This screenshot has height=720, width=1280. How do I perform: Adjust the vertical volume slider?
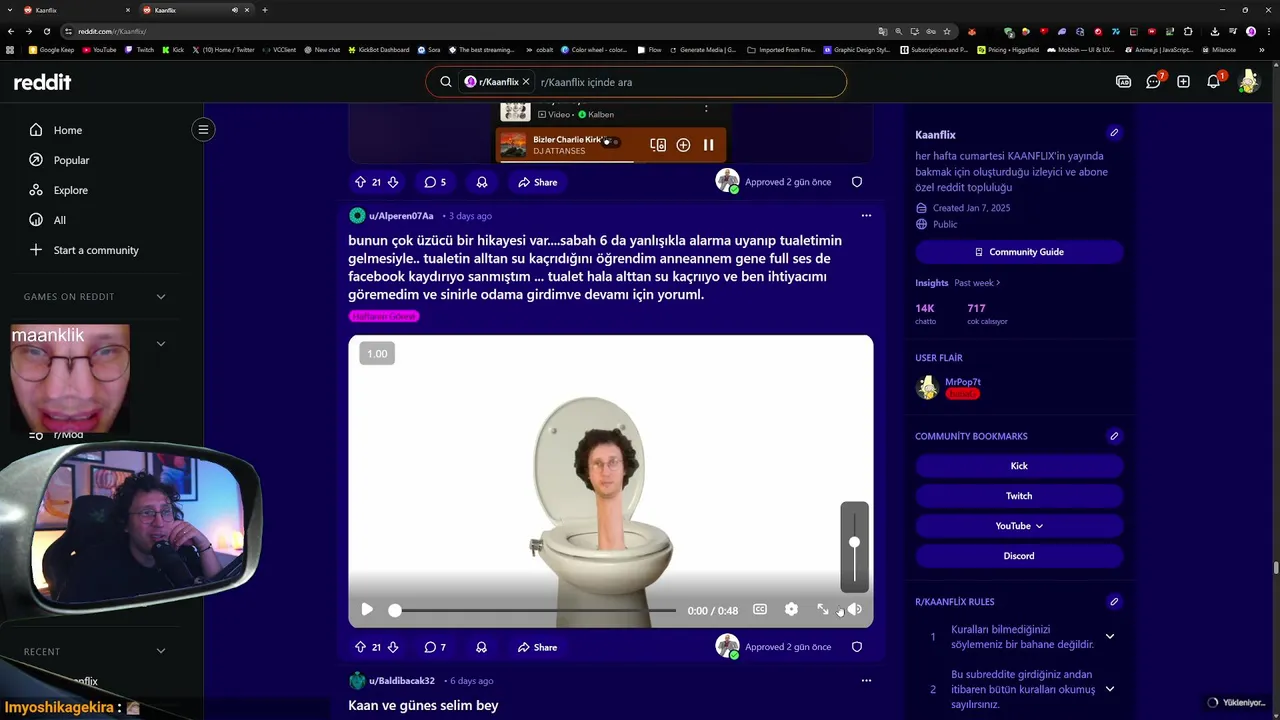[x=854, y=547]
